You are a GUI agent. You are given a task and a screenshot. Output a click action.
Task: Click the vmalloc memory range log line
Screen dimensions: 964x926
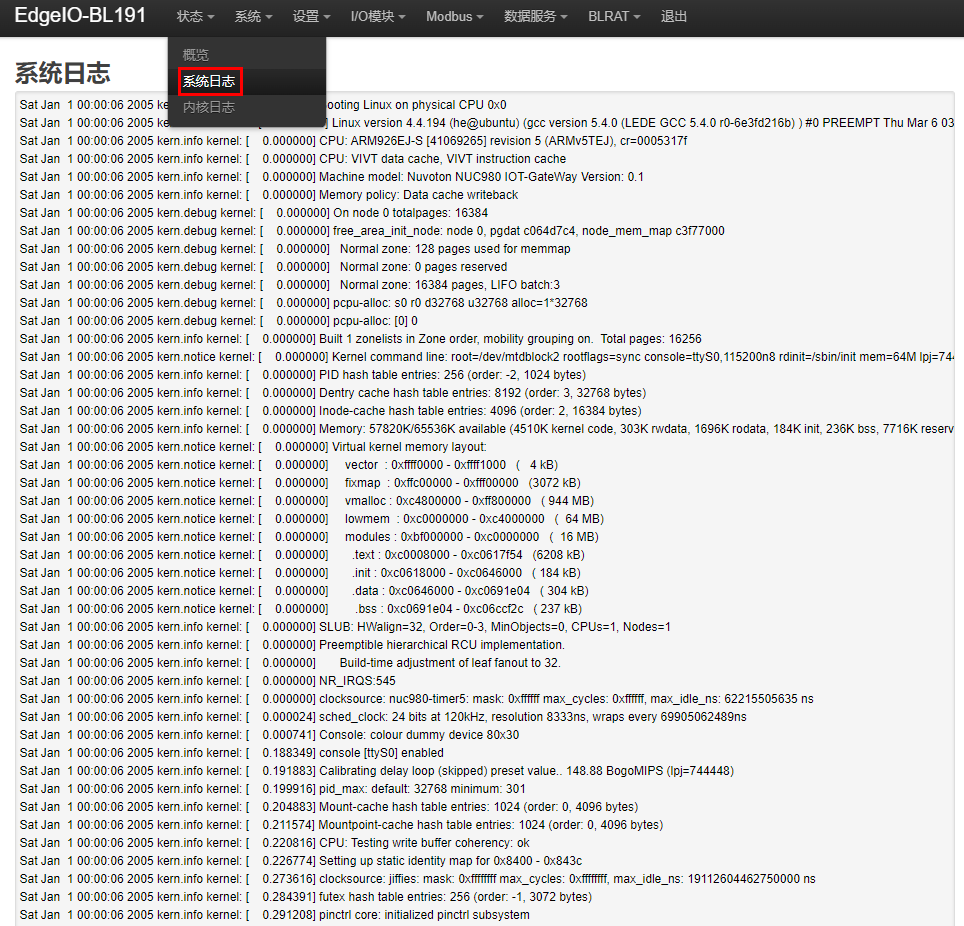[307, 501]
